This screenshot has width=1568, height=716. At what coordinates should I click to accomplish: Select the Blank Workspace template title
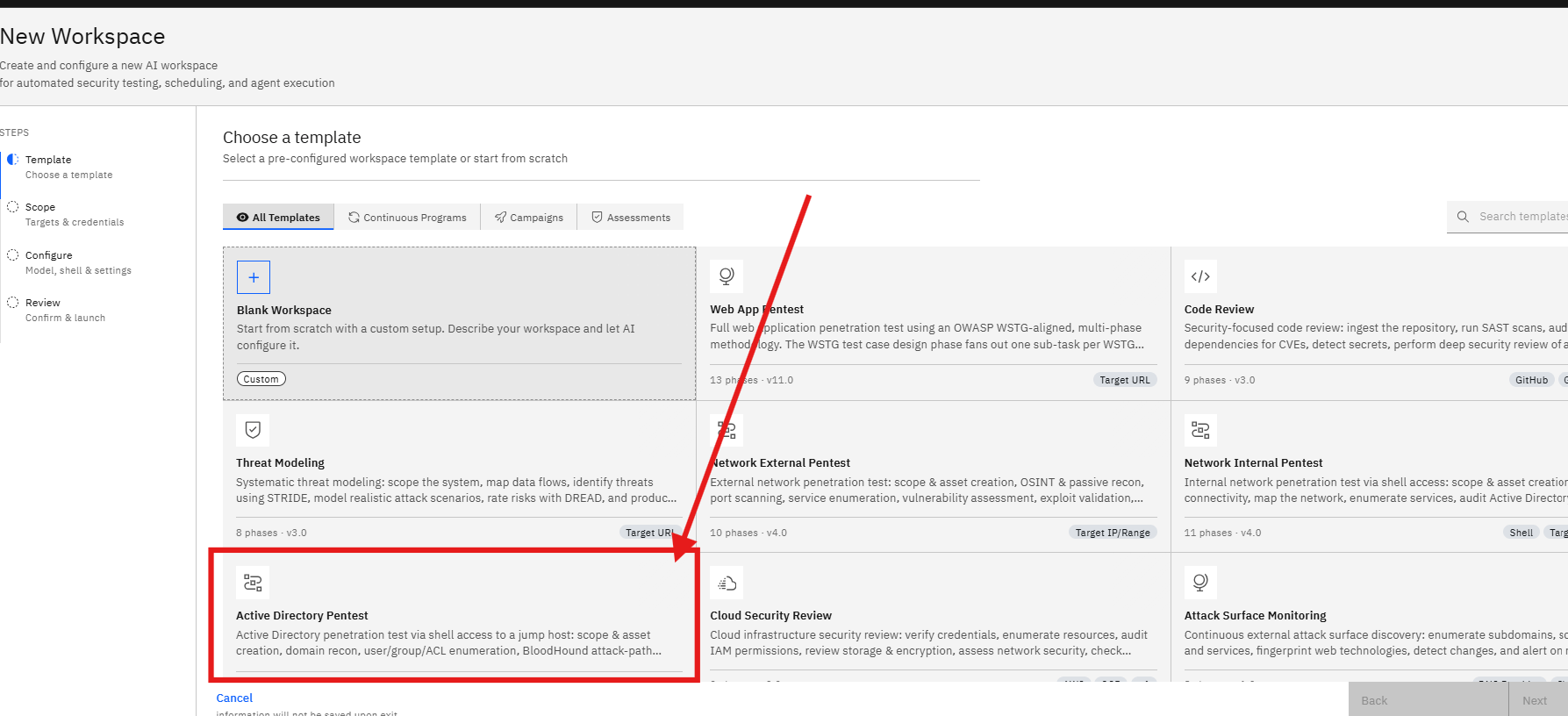(x=284, y=311)
